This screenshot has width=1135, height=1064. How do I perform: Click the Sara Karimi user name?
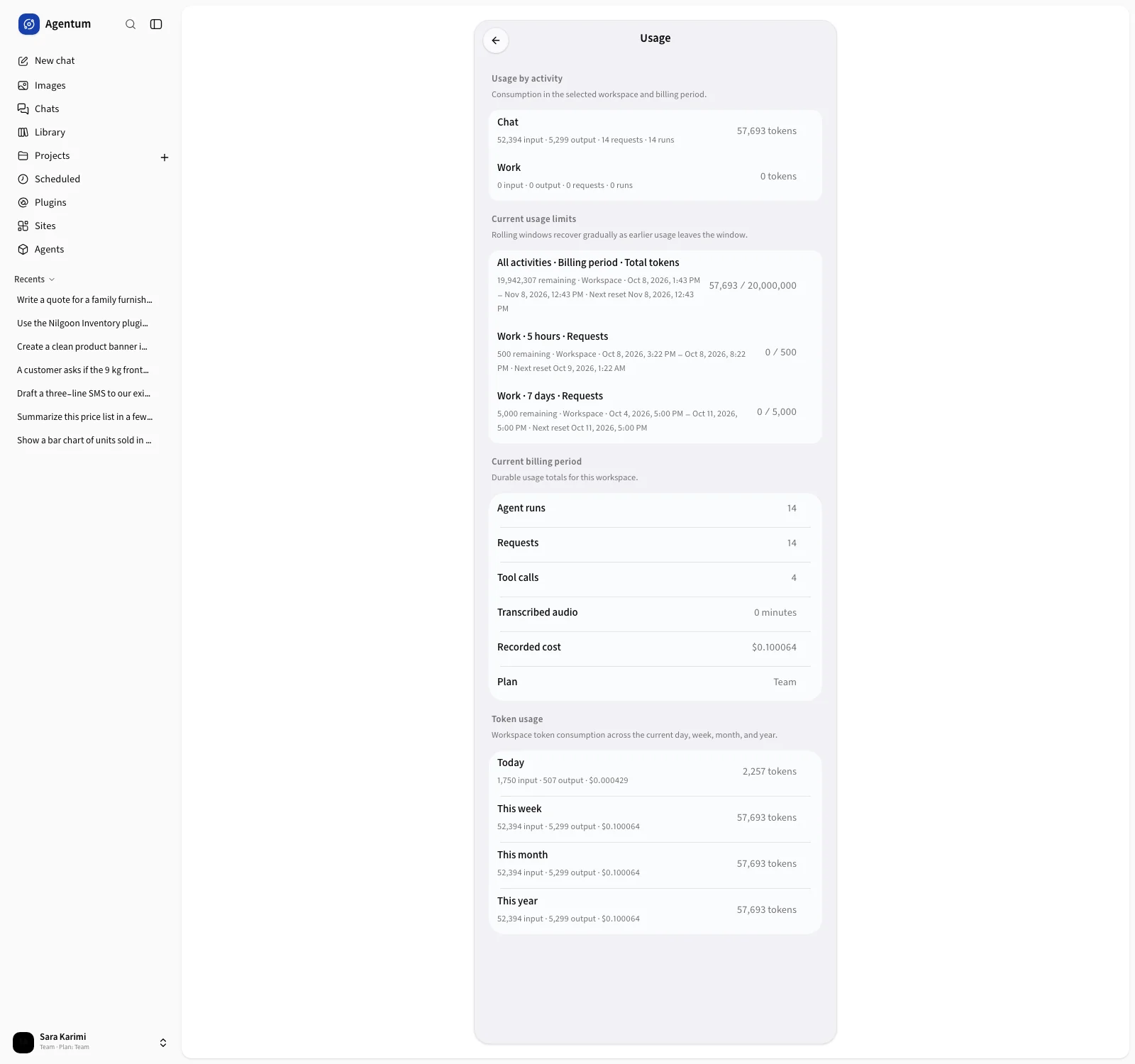coord(63,1036)
